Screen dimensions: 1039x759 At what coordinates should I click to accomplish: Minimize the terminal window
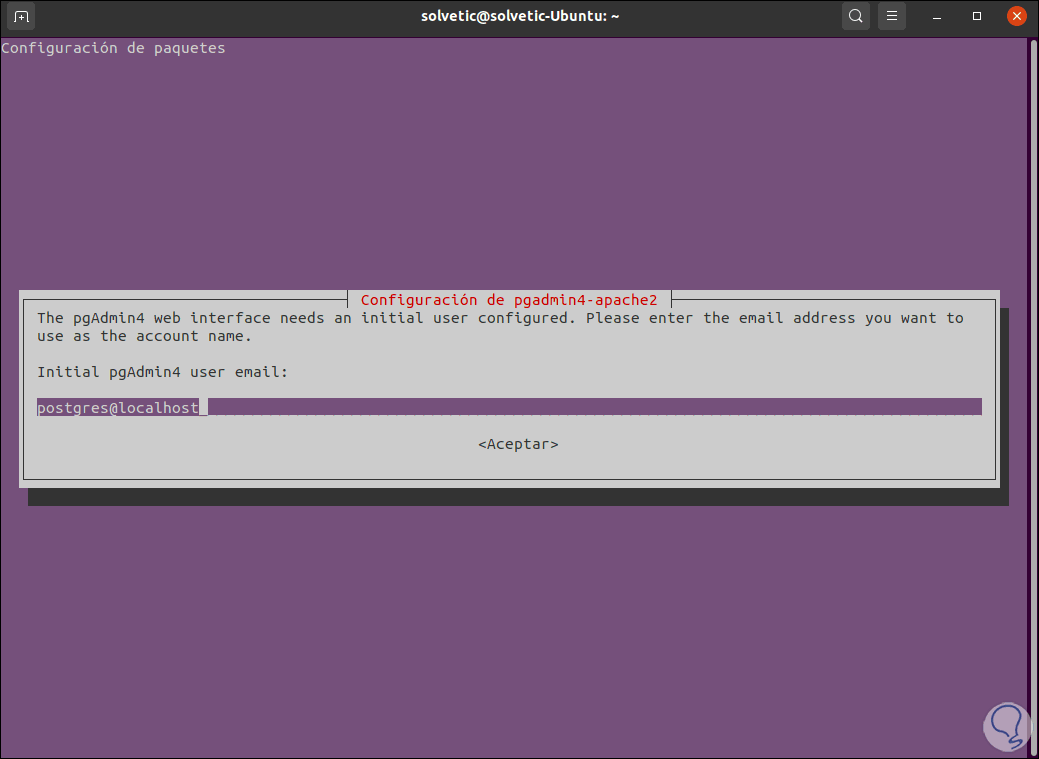coord(936,16)
